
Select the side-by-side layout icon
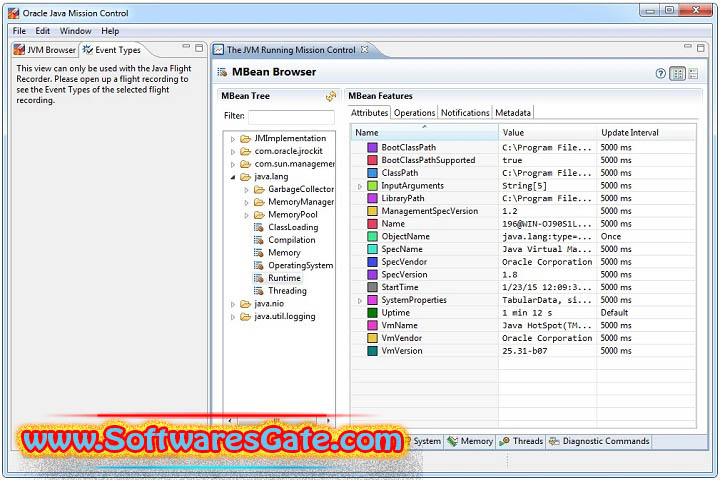678,73
